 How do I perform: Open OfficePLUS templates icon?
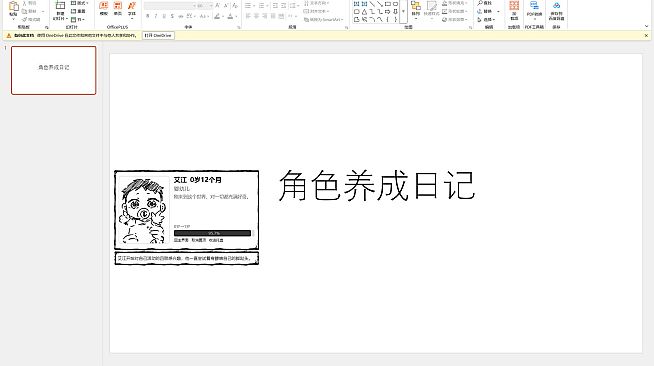tap(103, 6)
